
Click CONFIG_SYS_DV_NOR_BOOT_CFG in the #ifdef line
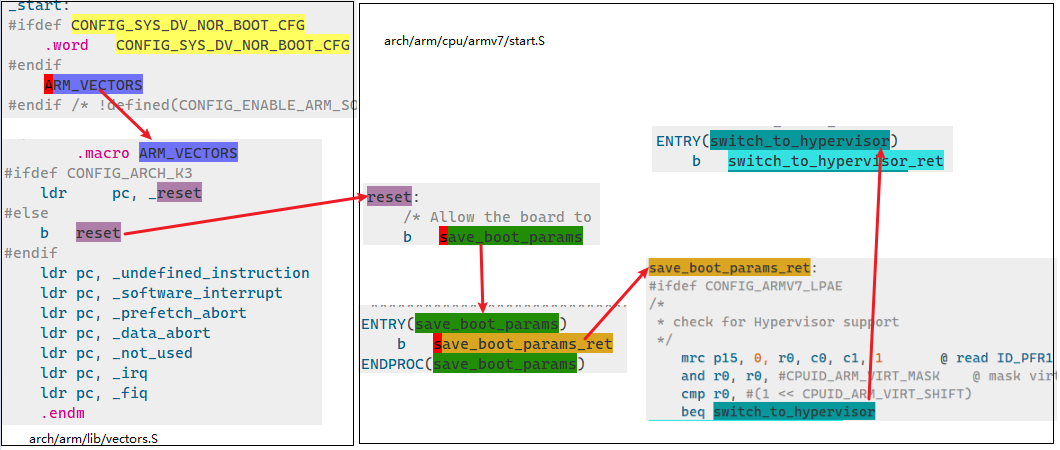point(188,25)
